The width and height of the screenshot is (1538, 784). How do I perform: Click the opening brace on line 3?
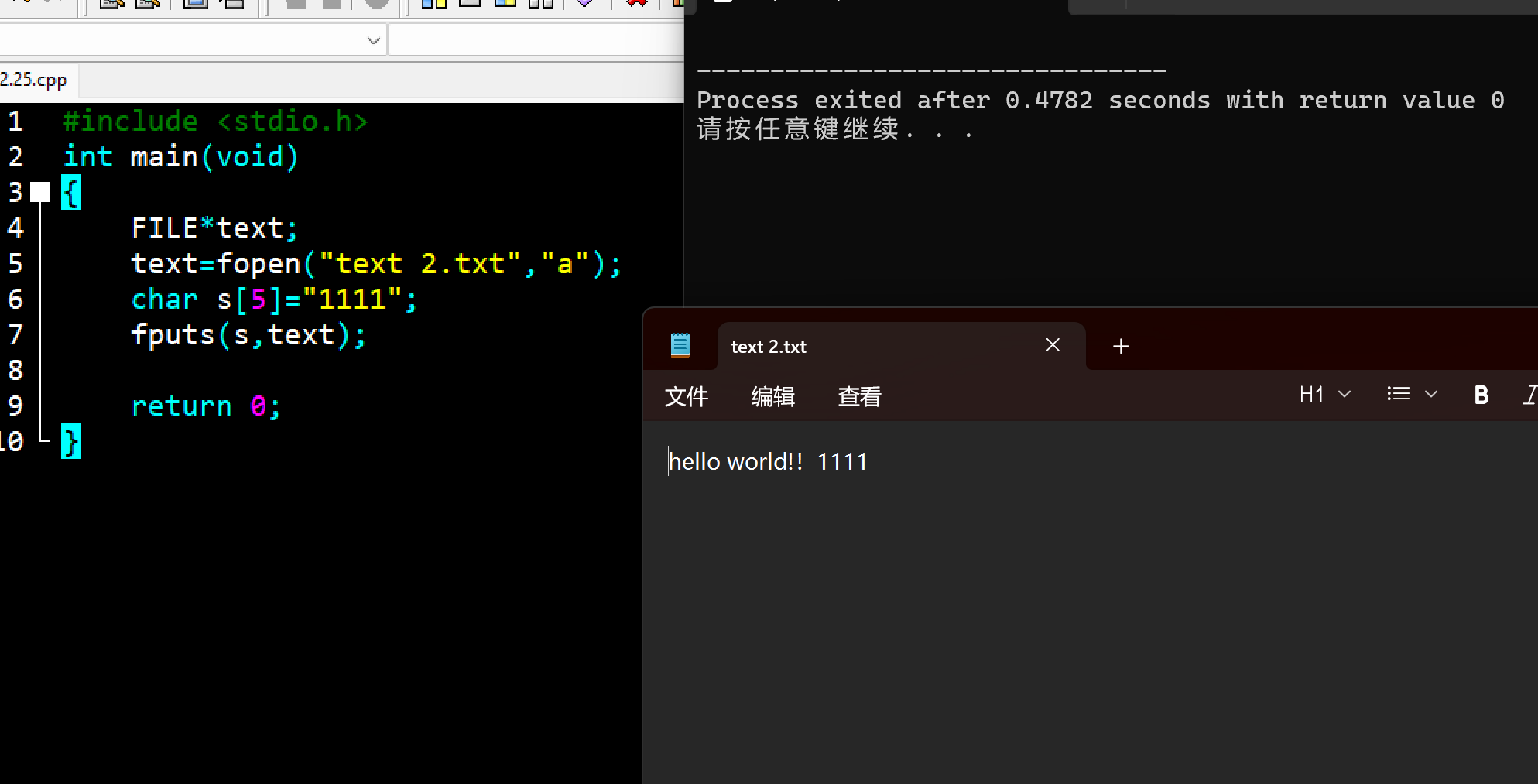(71, 193)
